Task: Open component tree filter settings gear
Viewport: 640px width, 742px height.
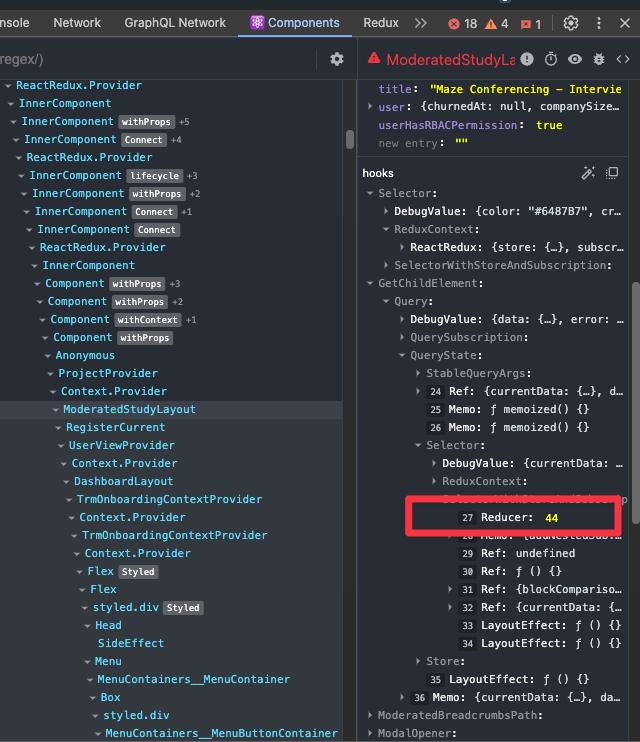Action: [x=337, y=59]
